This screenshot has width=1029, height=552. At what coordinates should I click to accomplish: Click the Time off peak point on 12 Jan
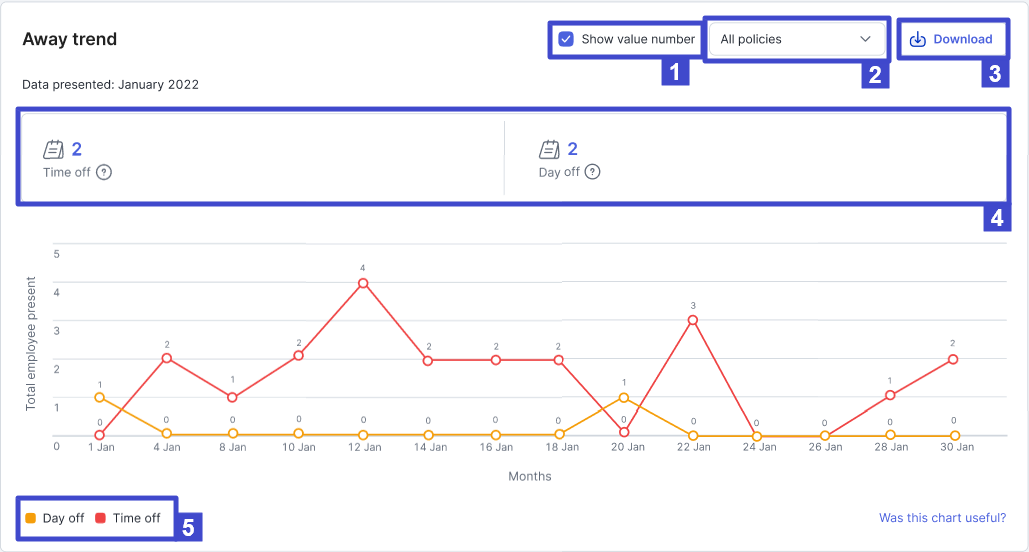[x=363, y=283]
